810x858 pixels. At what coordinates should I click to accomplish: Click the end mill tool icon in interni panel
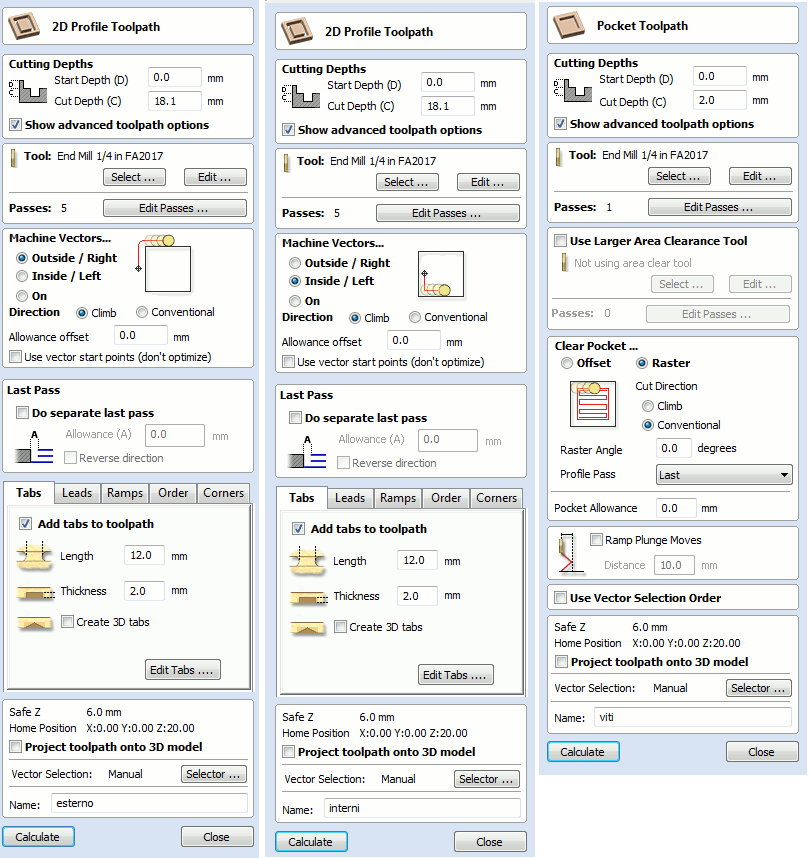286,162
